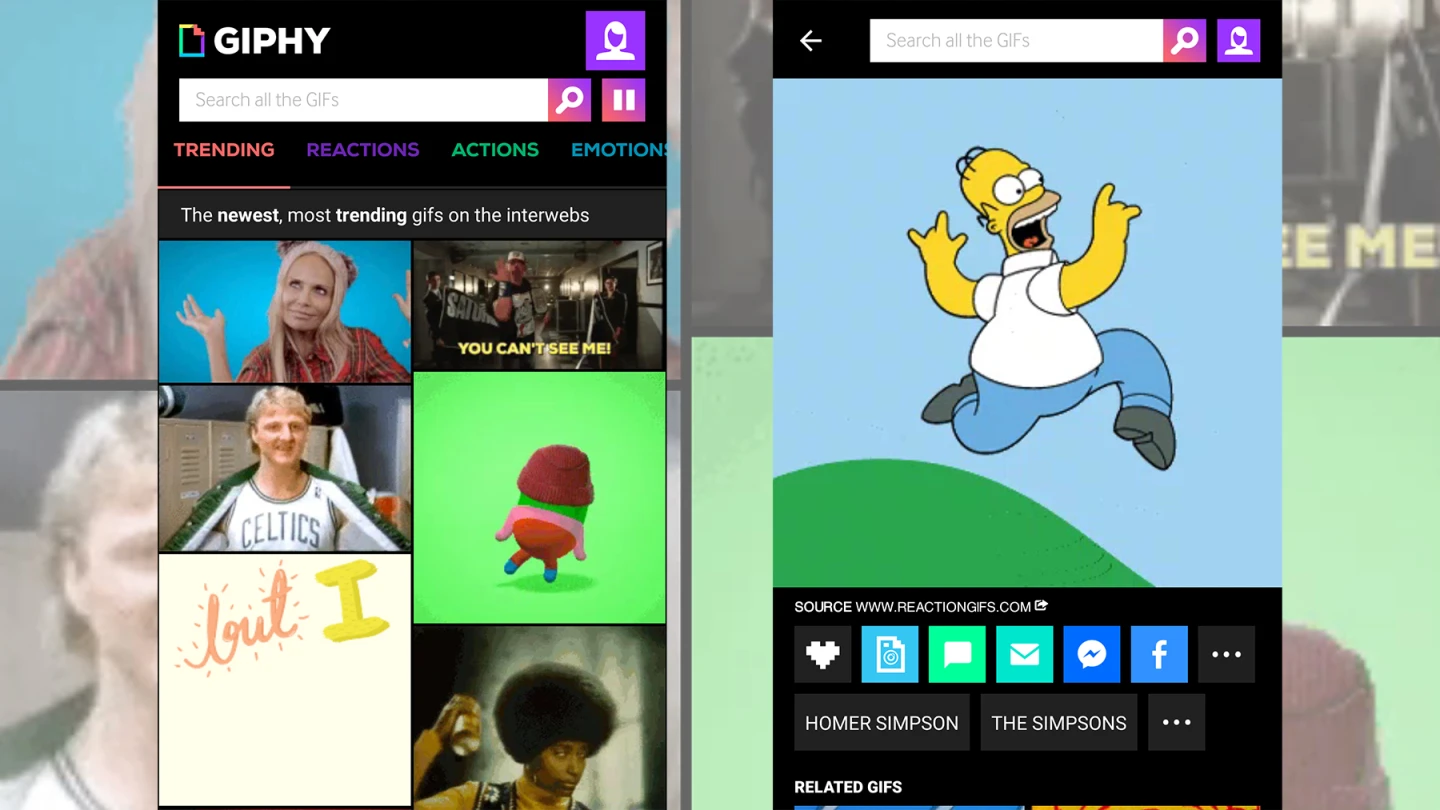This screenshot has width=1440, height=810.
Task: Click the RELATED GIFS heading
Action: [x=848, y=787]
